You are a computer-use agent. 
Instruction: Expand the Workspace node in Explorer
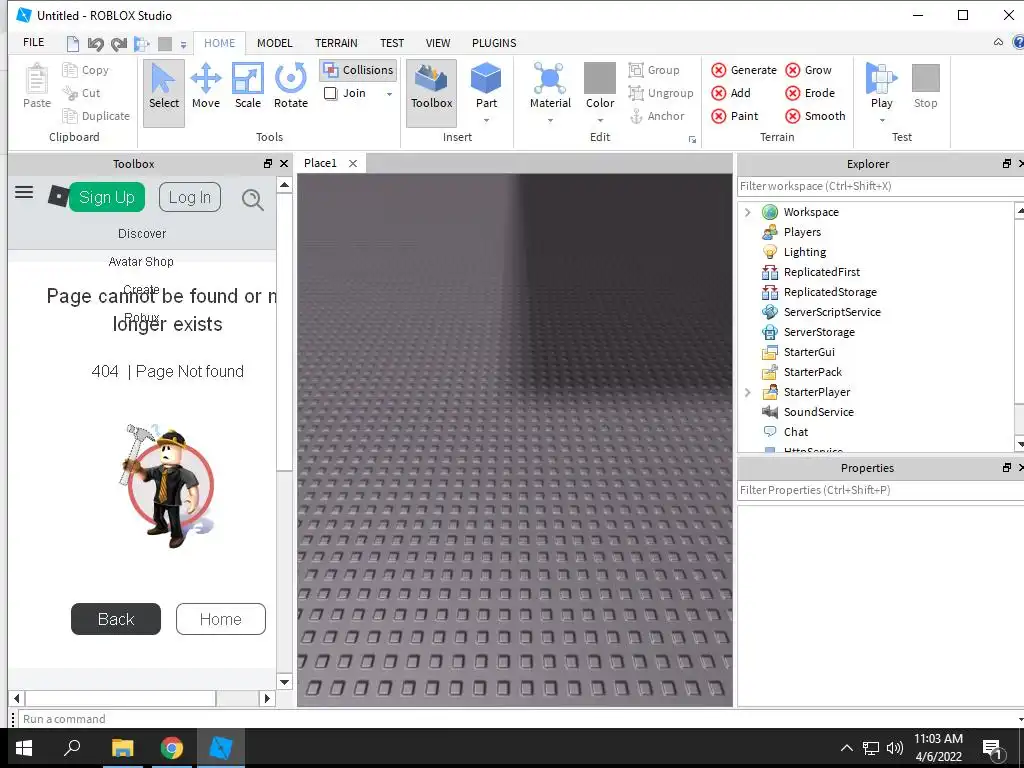pos(748,212)
